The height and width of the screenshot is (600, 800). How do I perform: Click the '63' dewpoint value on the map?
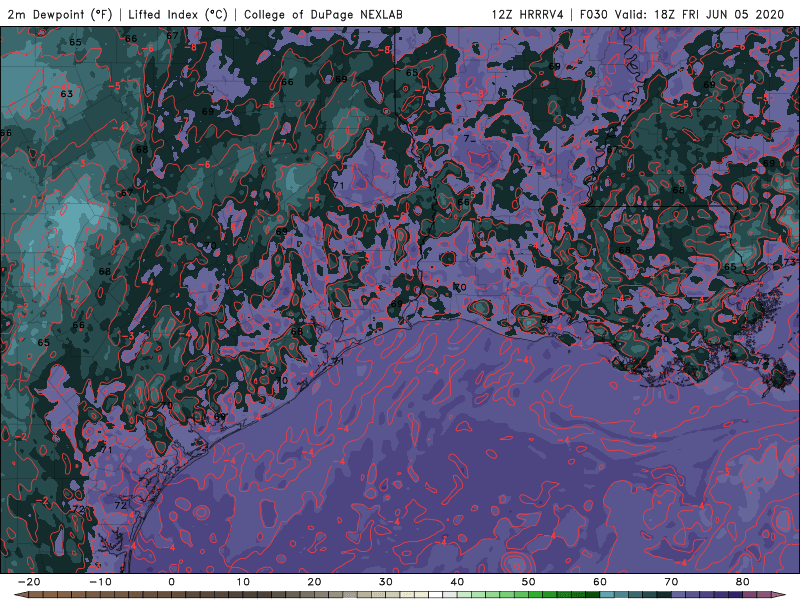click(x=66, y=94)
